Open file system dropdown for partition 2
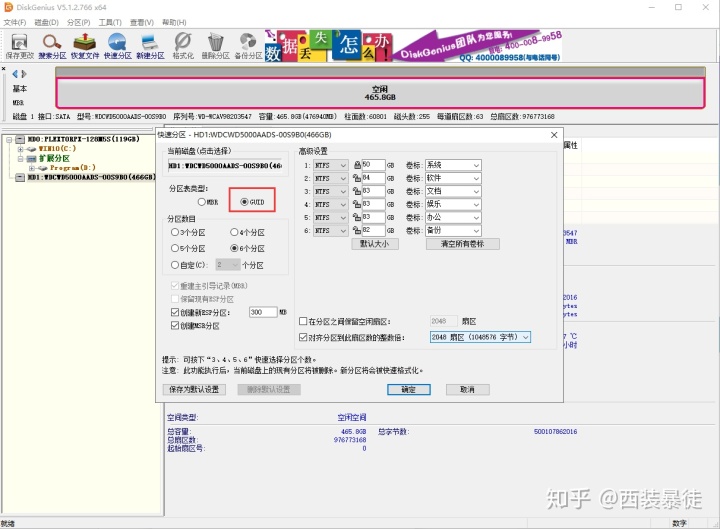 [331, 178]
